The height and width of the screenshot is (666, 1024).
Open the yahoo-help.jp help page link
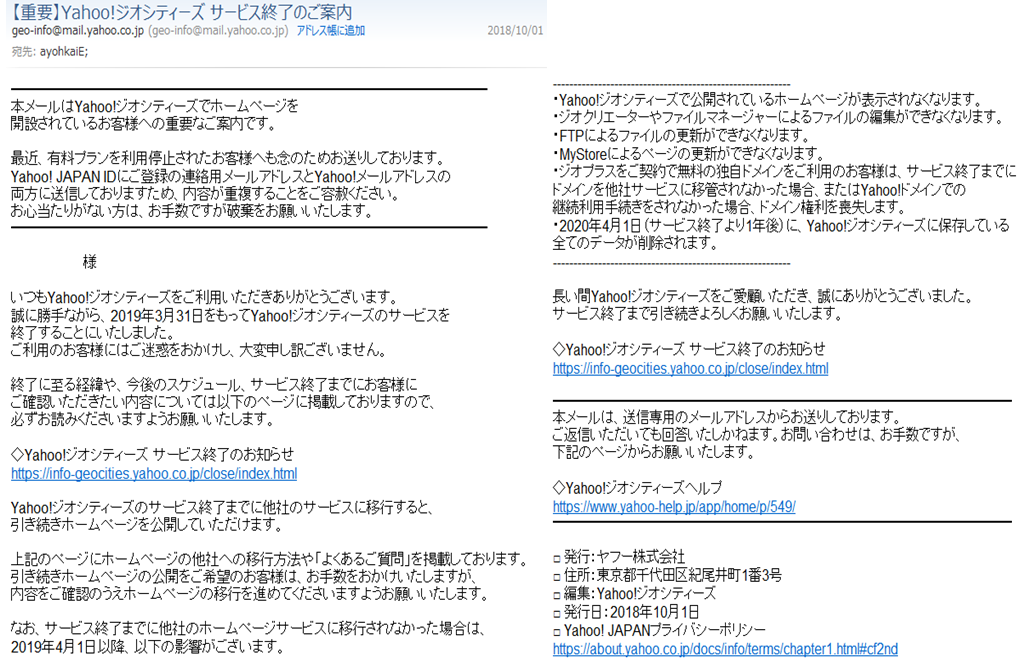674,507
